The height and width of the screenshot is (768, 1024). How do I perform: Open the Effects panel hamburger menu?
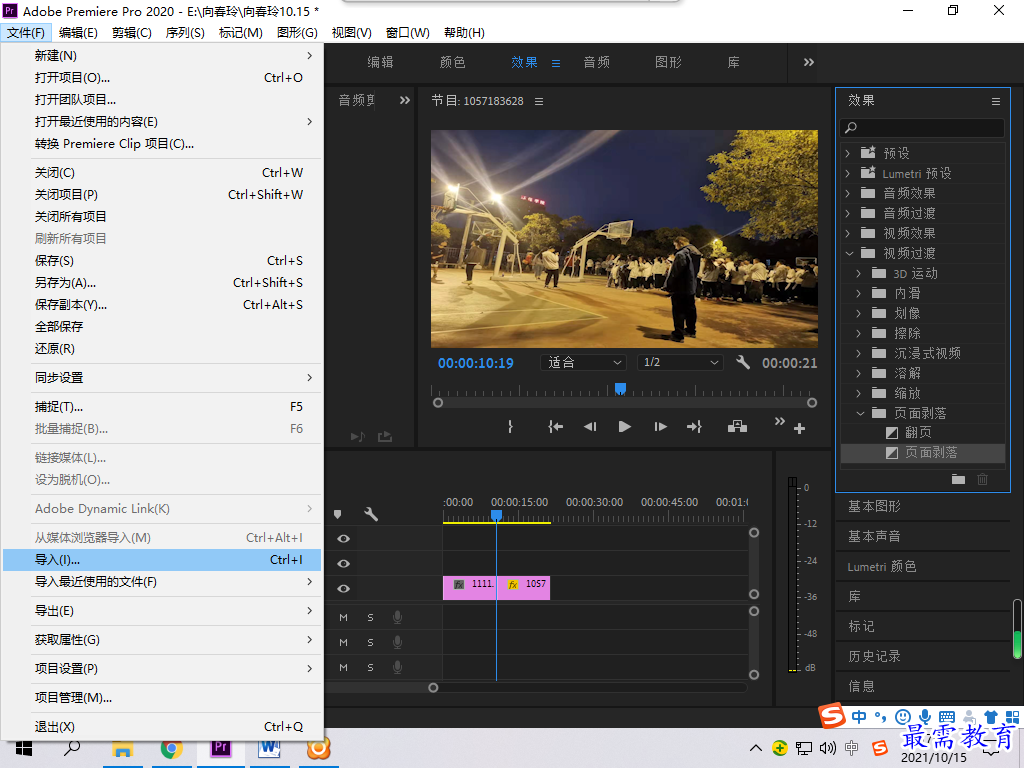pos(996,101)
